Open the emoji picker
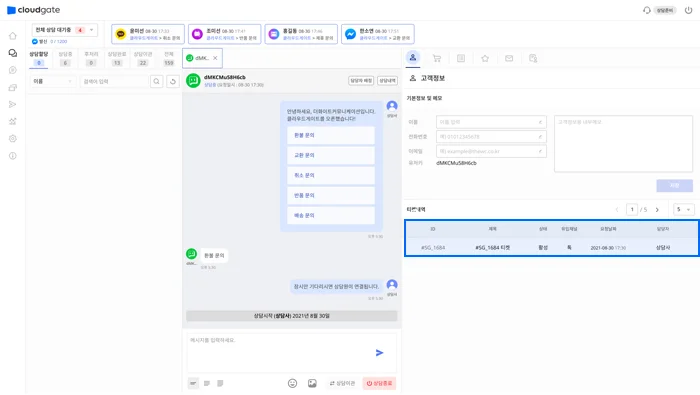700x395 pixels. pos(292,383)
